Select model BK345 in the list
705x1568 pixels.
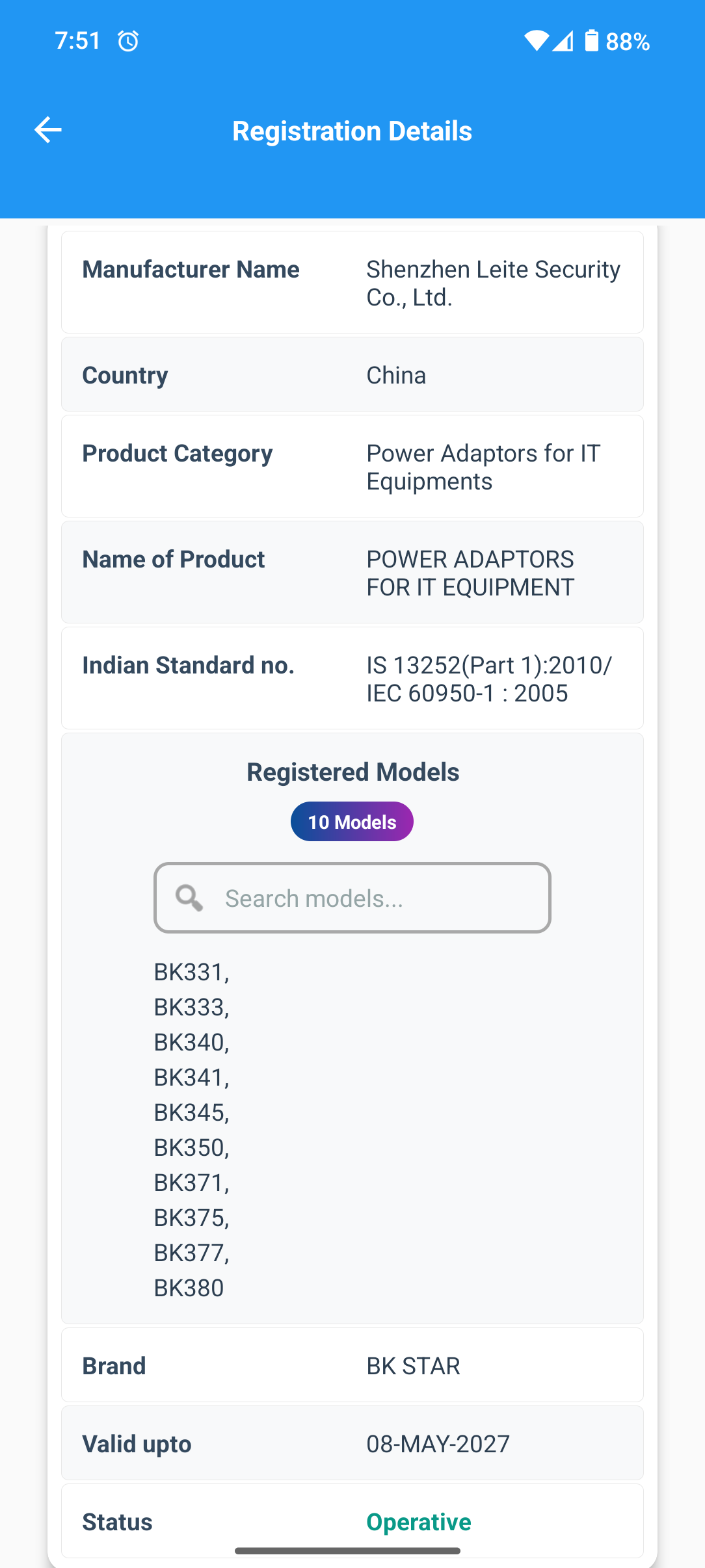(191, 1112)
